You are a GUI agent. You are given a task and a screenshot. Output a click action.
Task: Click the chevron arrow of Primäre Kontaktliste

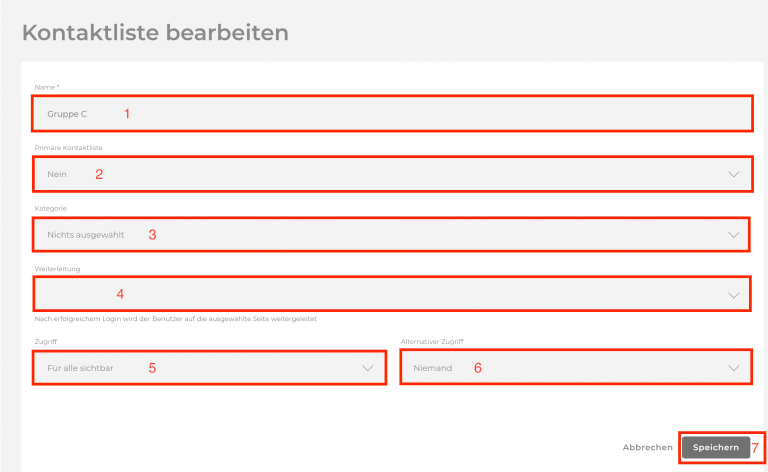[x=735, y=174]
